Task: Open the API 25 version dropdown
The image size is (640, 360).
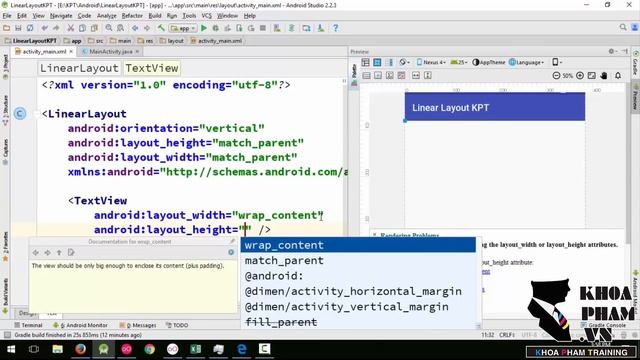Action: (458, 62)
